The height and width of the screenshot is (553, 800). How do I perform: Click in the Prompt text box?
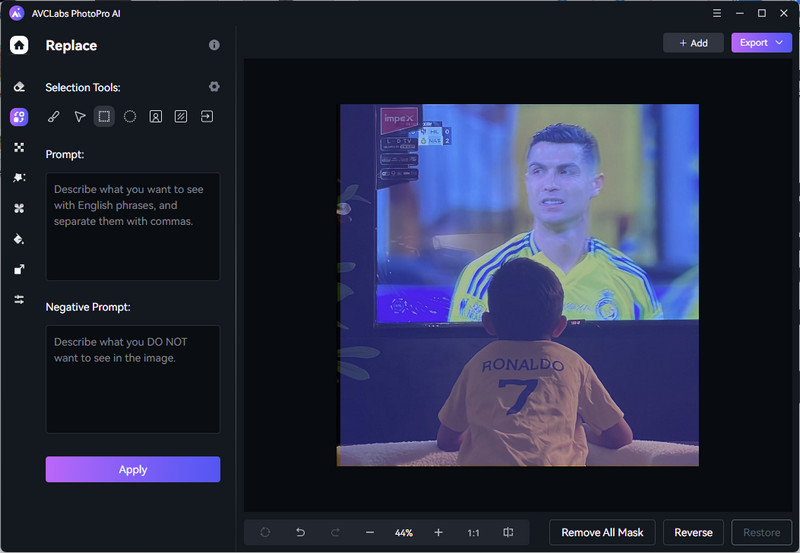click(x=133, y=227)
